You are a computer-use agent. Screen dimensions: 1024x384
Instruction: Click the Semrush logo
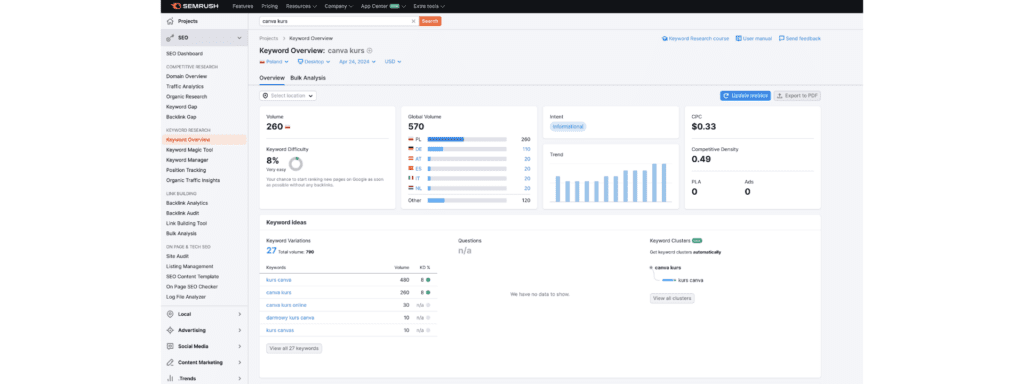pos(195,6)
